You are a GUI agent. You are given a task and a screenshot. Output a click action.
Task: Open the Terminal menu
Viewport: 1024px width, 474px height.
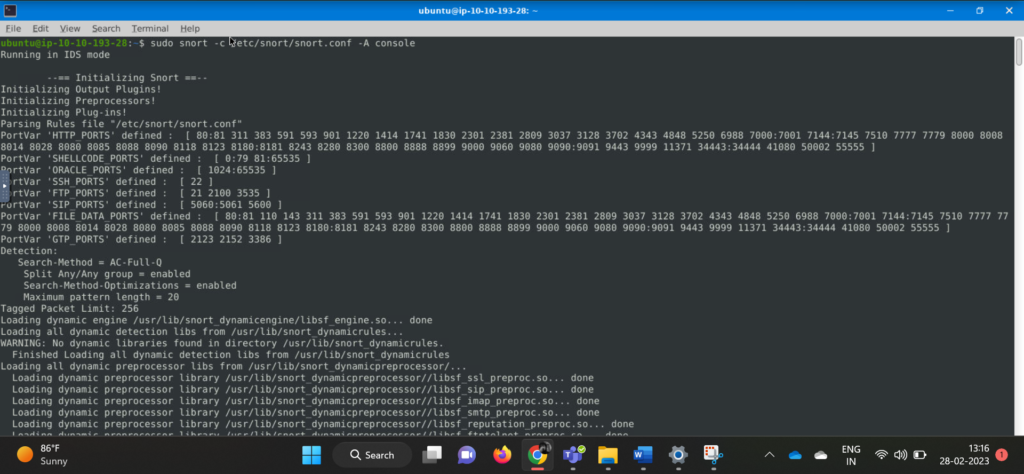click(150, 29)
